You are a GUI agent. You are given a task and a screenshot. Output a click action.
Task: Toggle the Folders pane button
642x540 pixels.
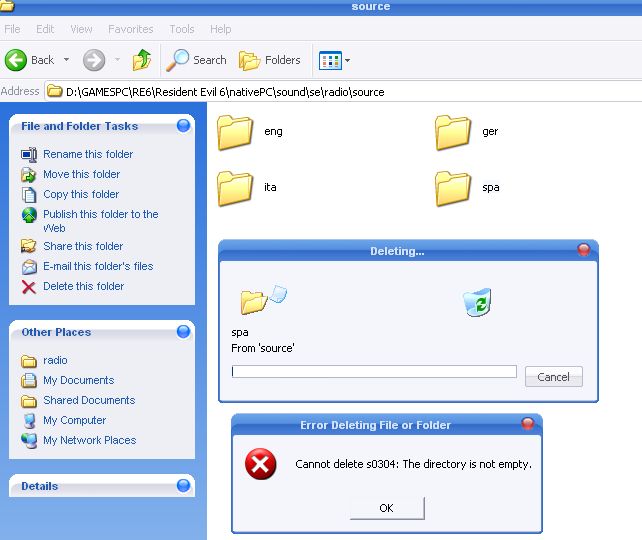269,60
